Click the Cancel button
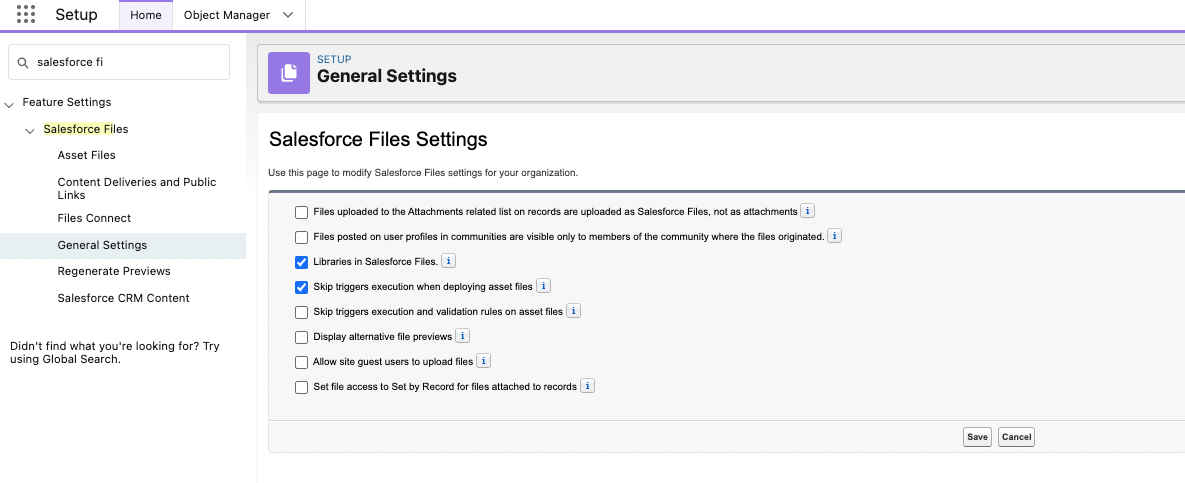Screen dimensions: 1185x483 coord(1016,437)
